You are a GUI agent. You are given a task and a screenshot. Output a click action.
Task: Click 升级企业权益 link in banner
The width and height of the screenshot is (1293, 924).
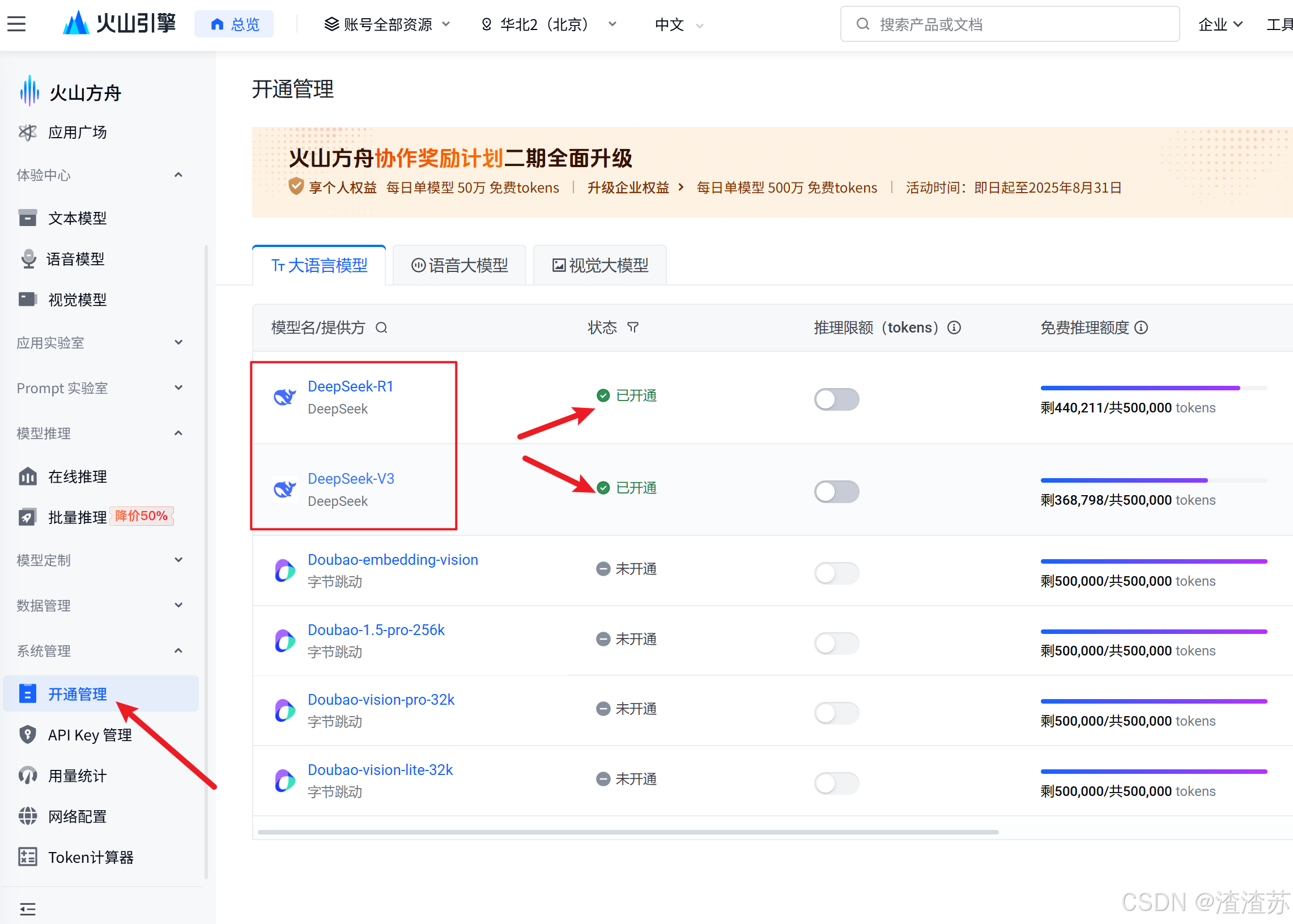pyautogui.click(x=635, y=188)
